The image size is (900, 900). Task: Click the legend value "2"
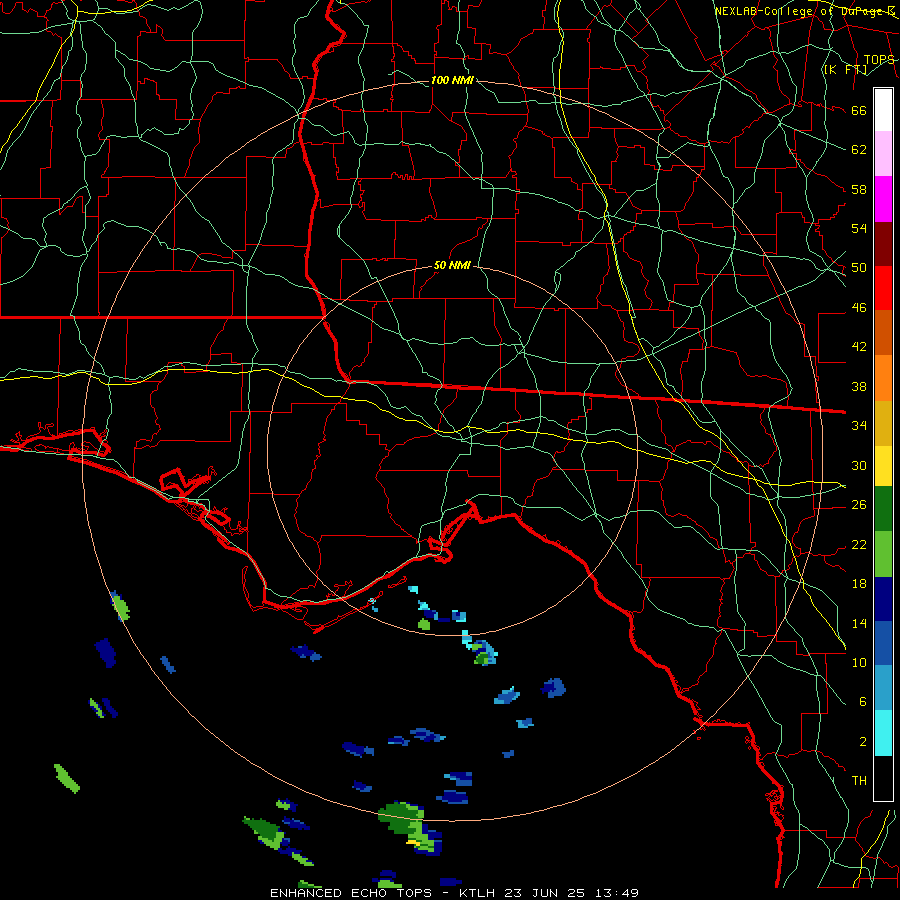pyautogui.click(x=862, y=742)
